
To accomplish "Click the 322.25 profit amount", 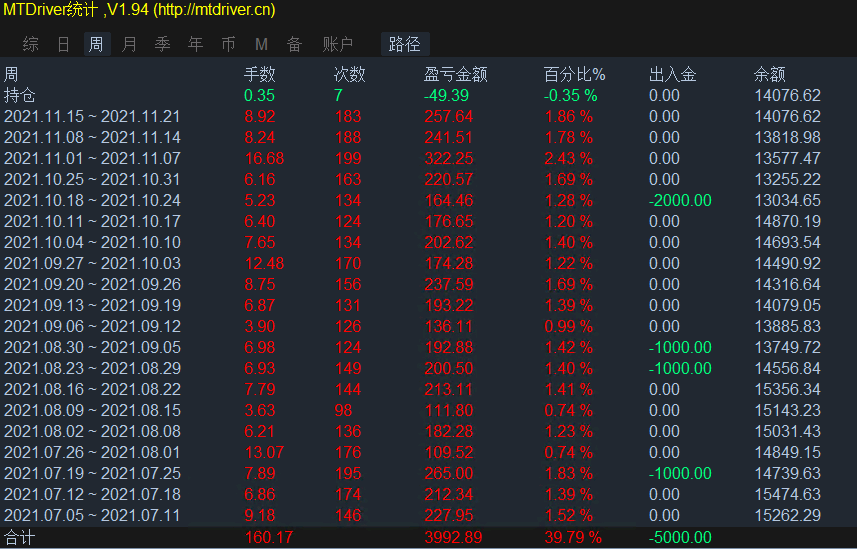I will pos(449,159).
